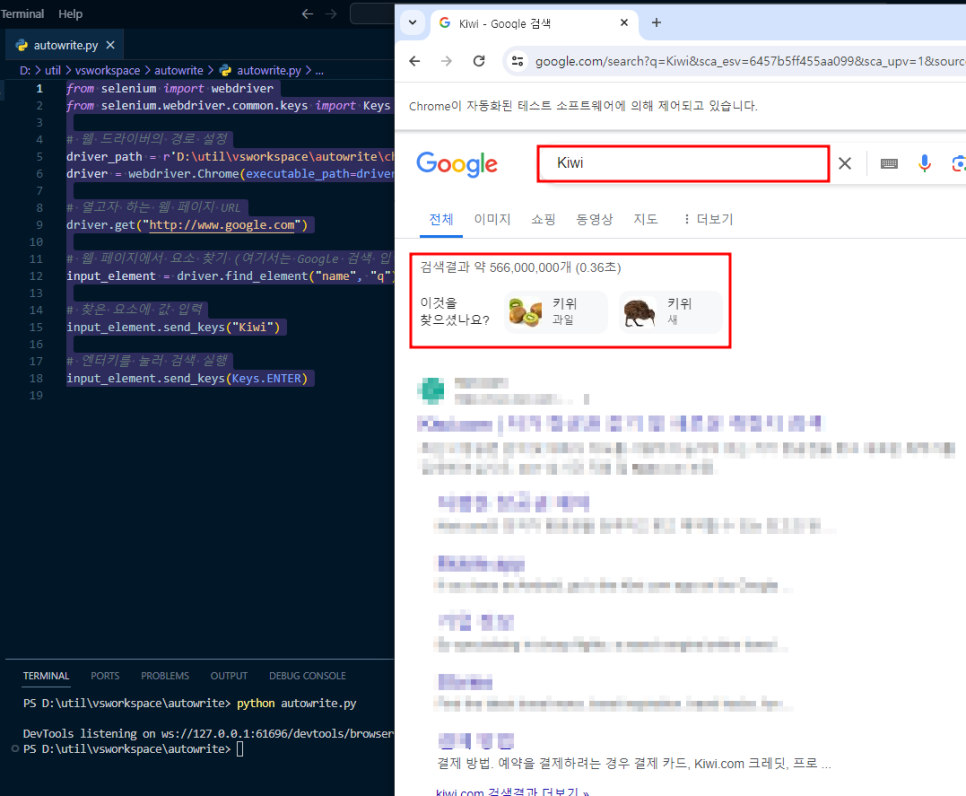Close the Kiwi Google search browser tab
The height and width of the screenshot is (796, 966).
(624, 23)
